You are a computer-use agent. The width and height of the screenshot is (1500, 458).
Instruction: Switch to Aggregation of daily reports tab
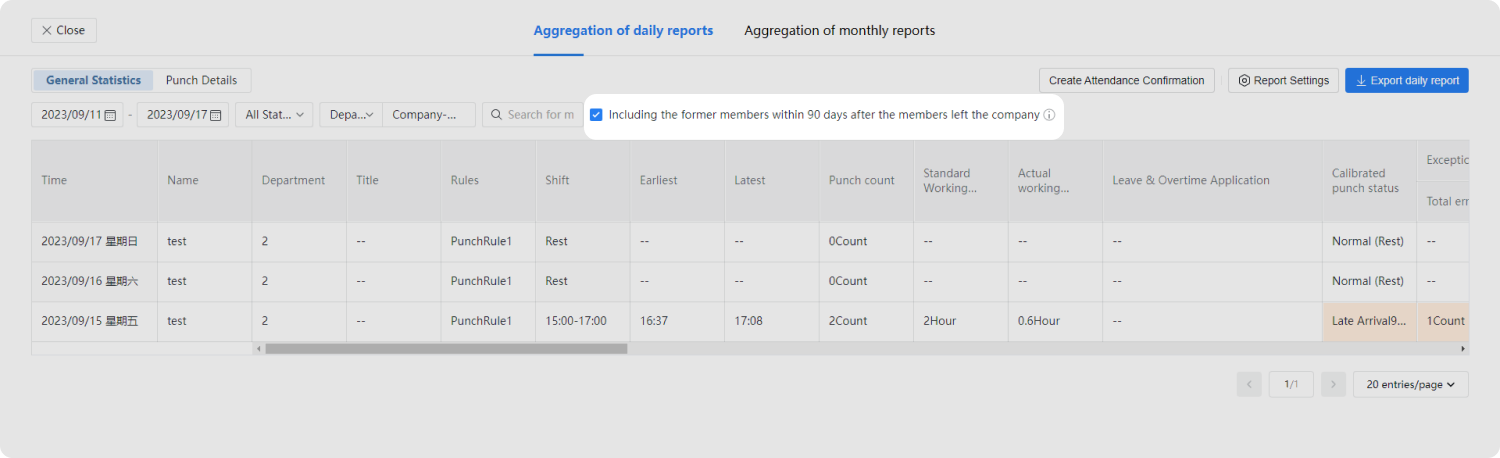(x=623, y=31)
